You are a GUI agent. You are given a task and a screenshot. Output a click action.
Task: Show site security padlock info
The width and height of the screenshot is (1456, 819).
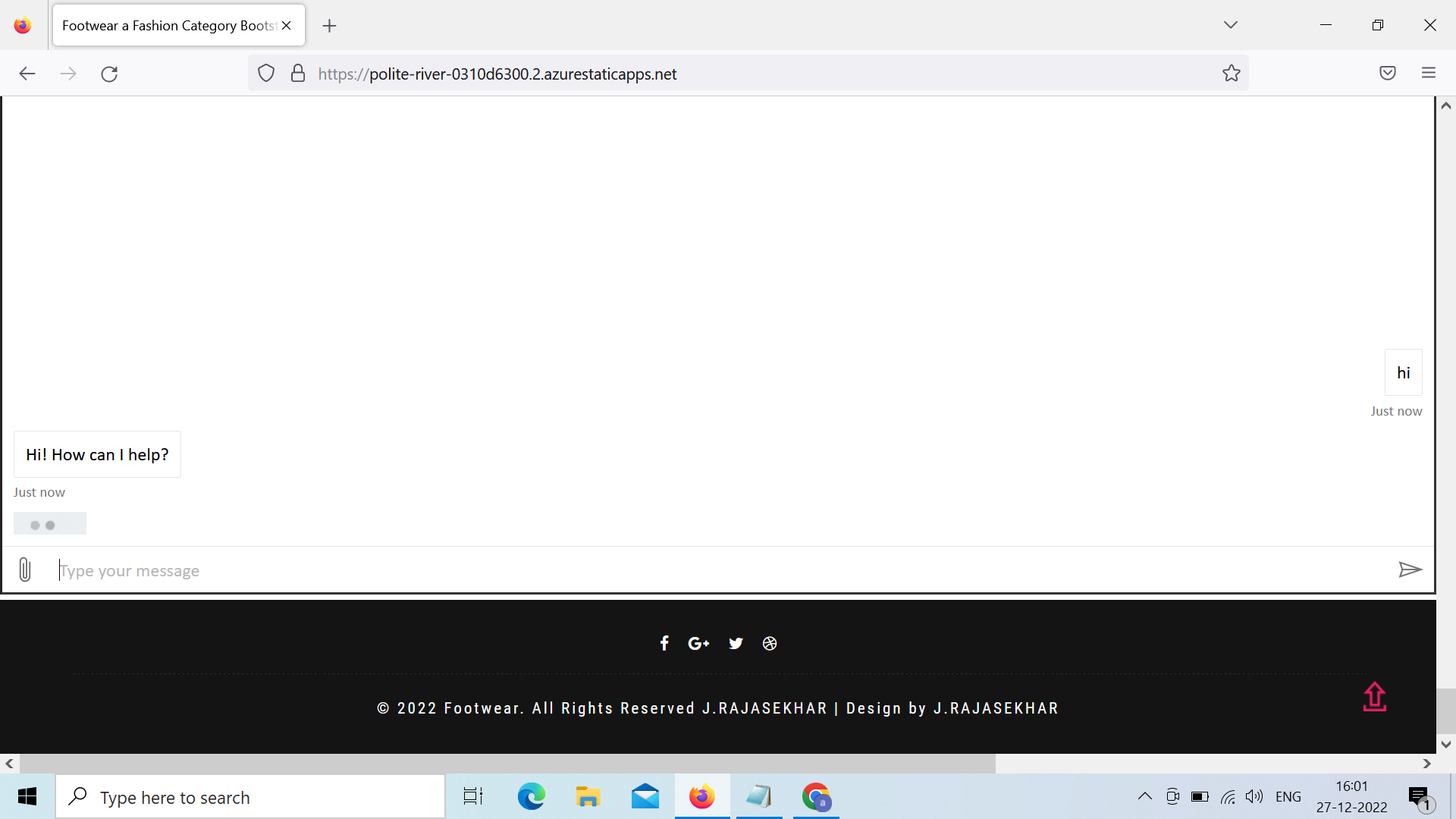pos(298,74)
